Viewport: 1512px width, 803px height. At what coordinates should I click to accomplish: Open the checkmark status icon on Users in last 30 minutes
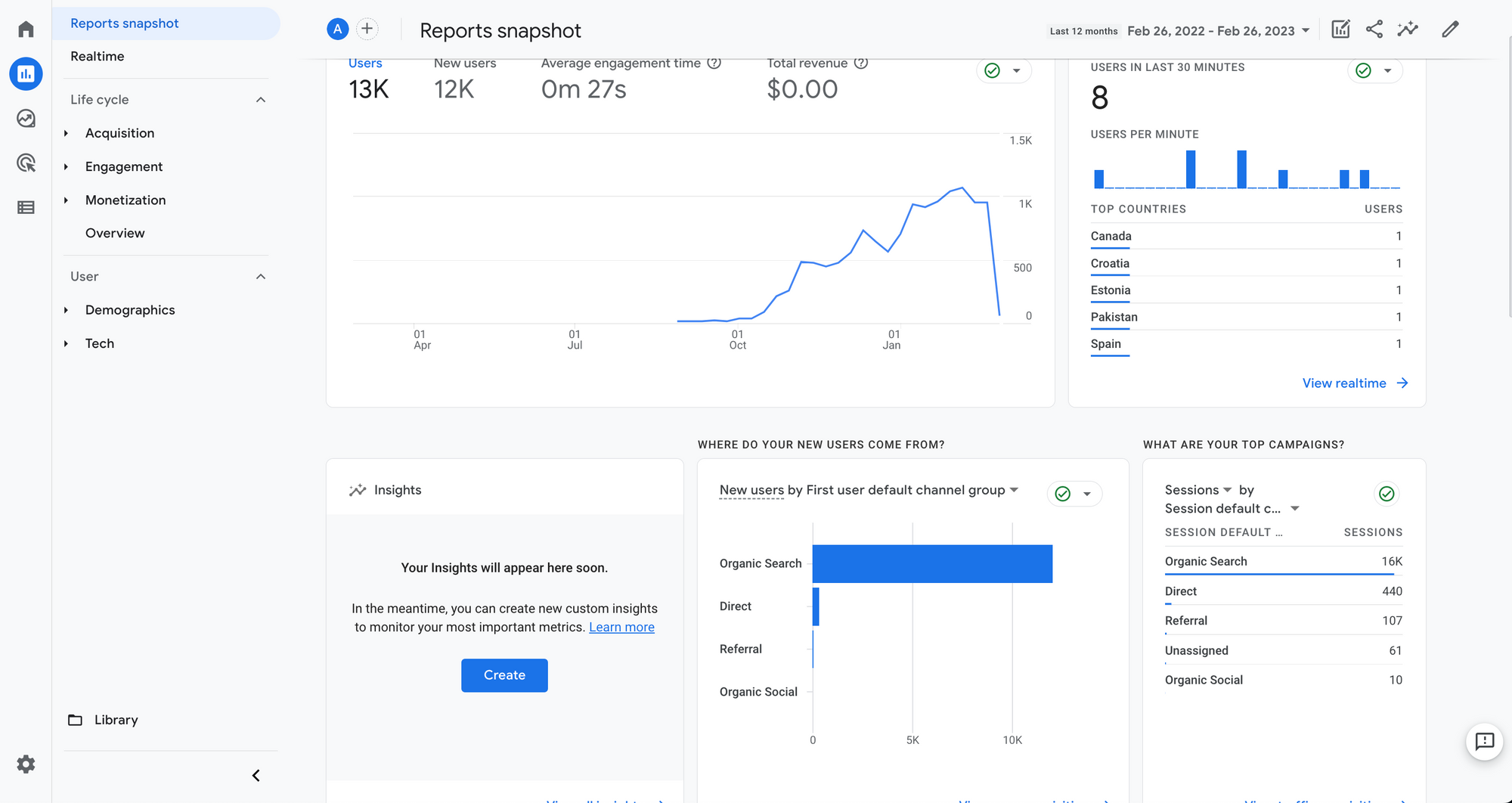[1363, 70]
